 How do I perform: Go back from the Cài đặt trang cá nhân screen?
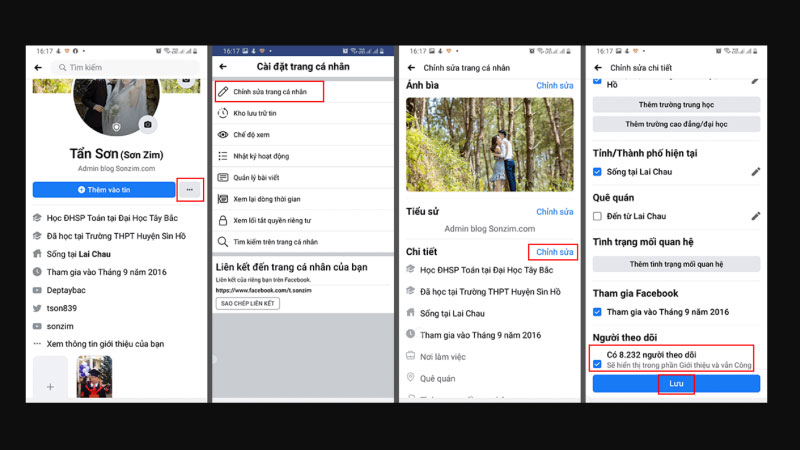223,67
